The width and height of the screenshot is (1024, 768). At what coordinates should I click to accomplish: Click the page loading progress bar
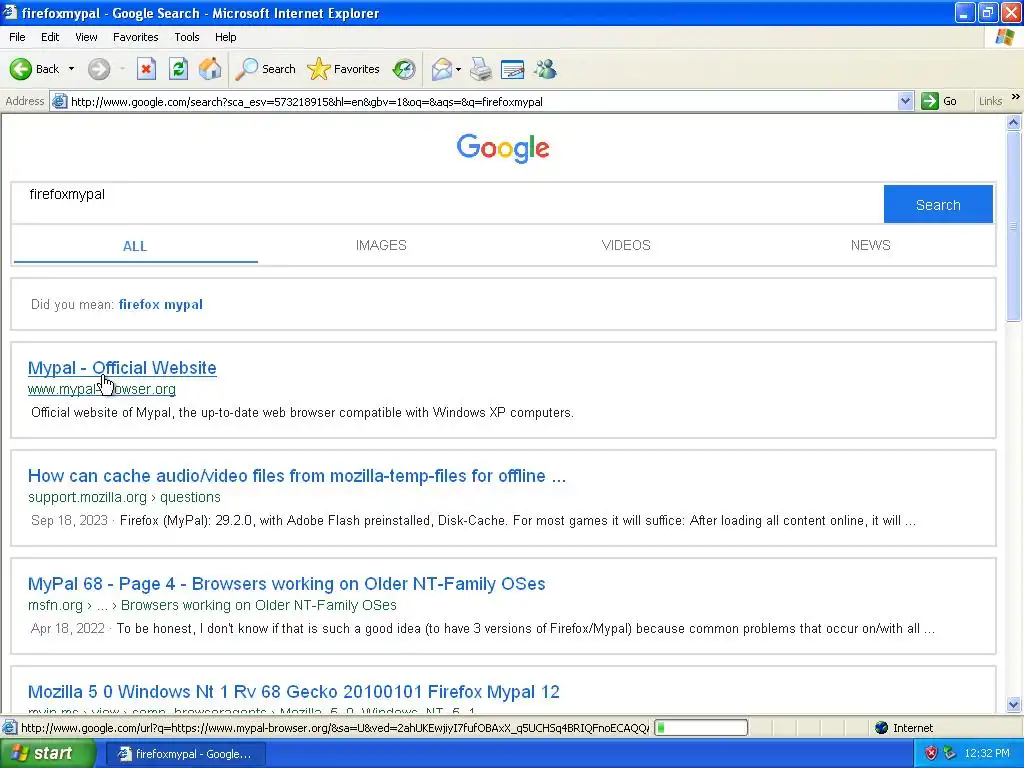coord(701,728)
